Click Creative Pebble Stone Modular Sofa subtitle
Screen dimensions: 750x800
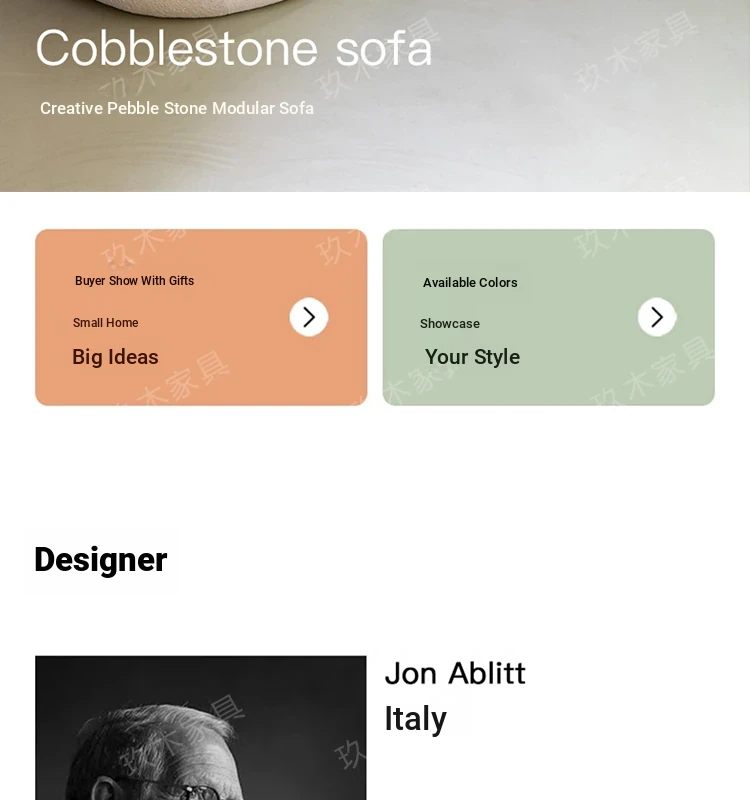(x=177, y=108)
